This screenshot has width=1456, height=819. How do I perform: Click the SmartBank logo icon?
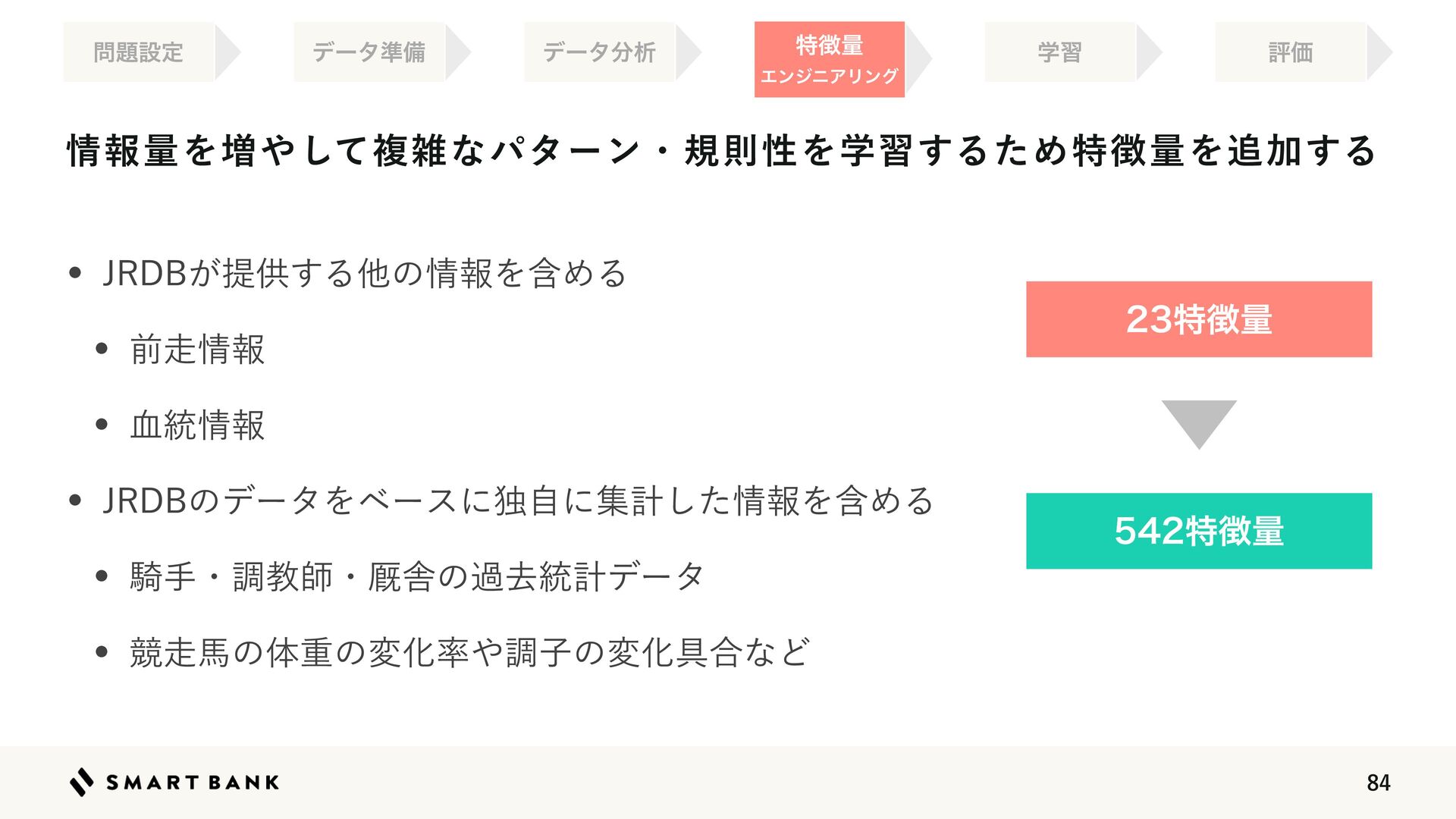click(81, 782)
